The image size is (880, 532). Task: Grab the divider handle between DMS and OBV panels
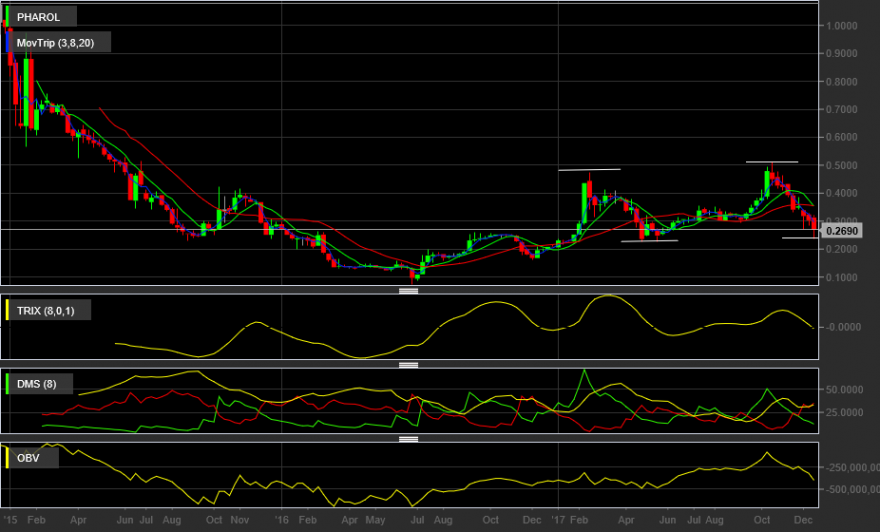[x=409, y=439]
